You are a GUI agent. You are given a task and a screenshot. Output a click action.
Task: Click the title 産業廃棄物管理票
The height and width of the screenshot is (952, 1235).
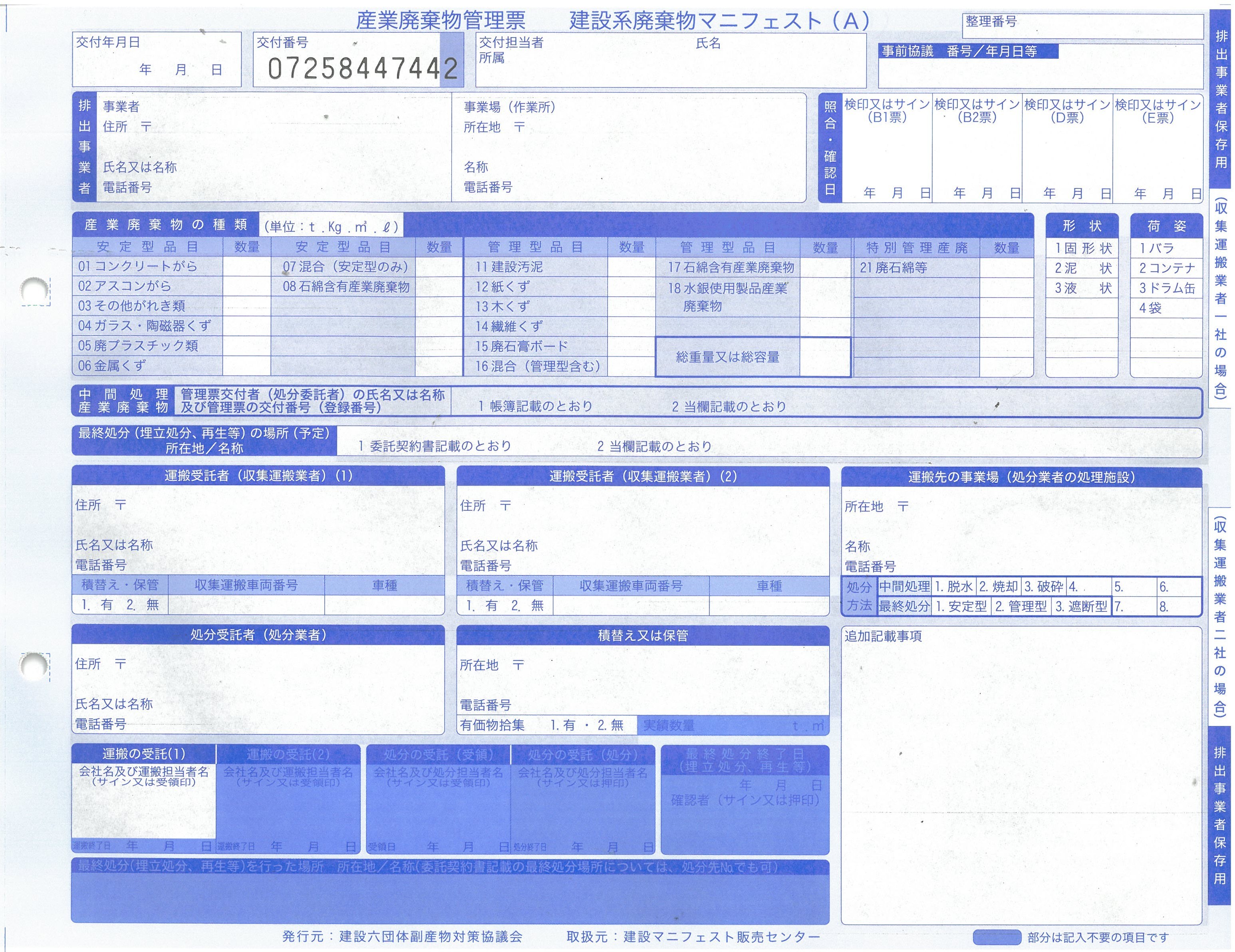pos(441,21)
